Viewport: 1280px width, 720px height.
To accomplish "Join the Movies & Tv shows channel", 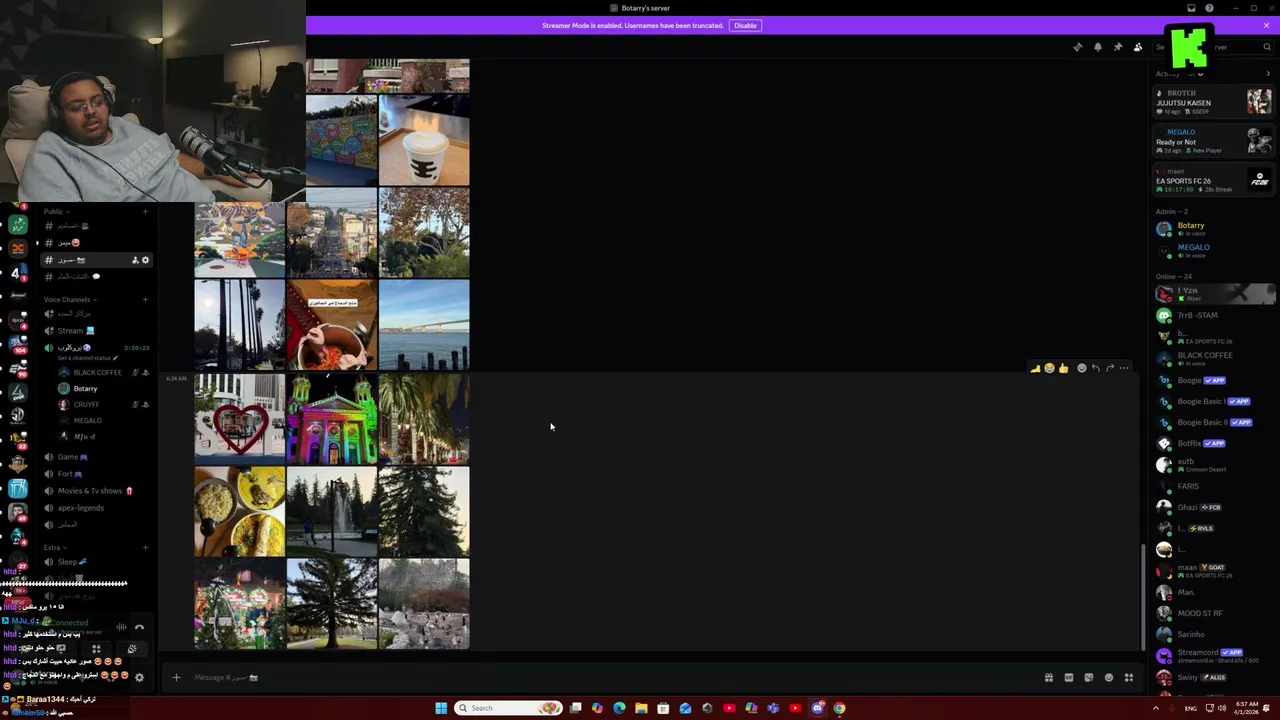I will 95,490.
